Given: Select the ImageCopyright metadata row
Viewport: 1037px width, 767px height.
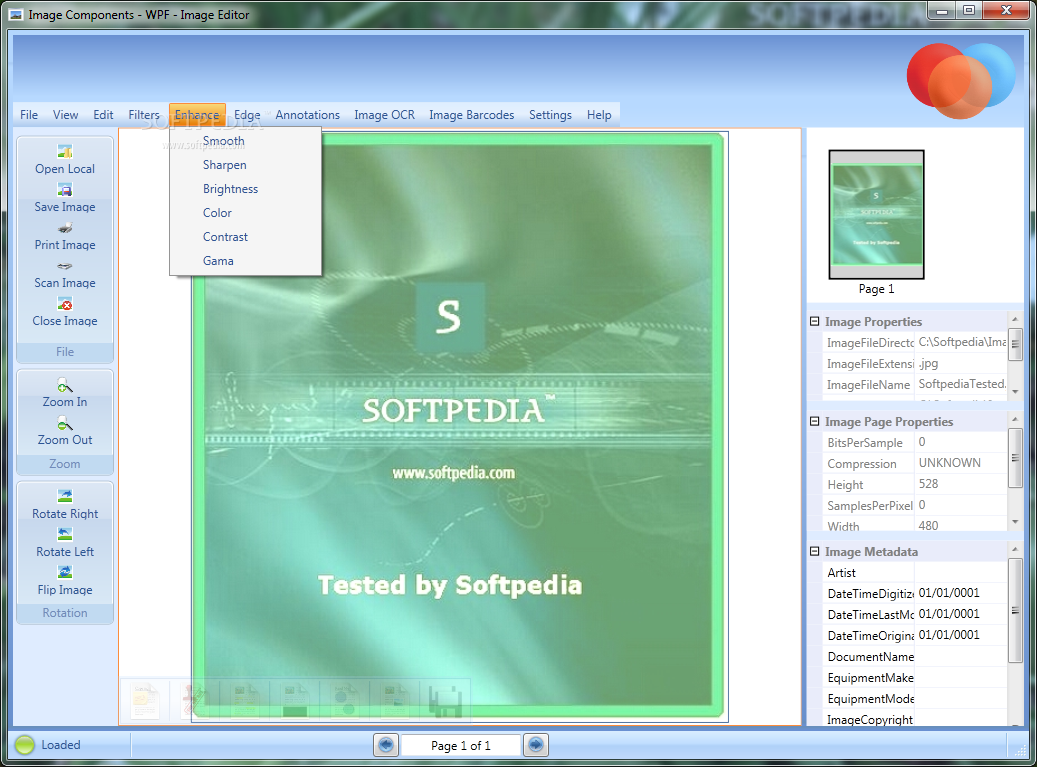Looking at the screenshot, I should [x=915, y=719].
